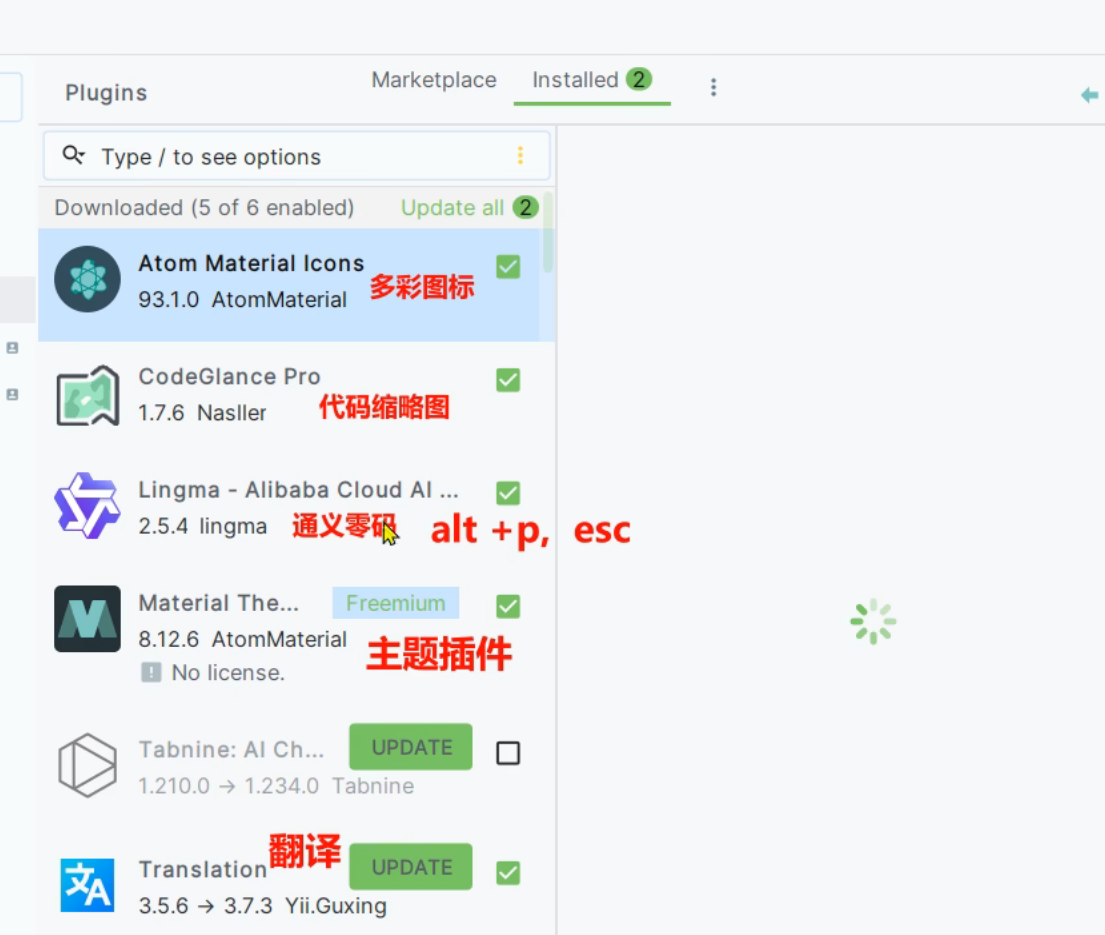This screenshot has height=935, width=1105.
Task: Switch to the Marketplace tab
Action: [x=433, y=80]
